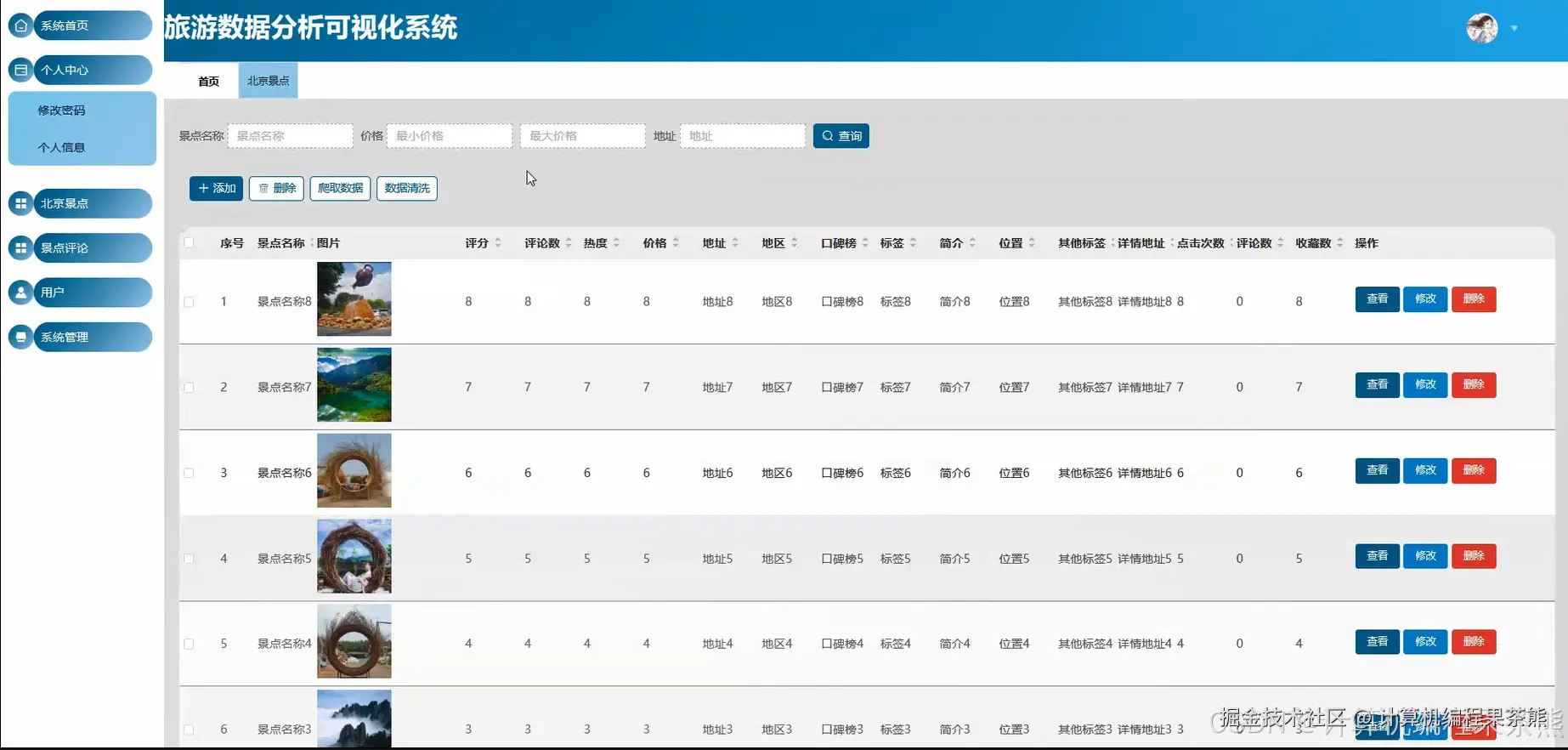The image size is (1568, 750).
Task: Open the dropdown arrow next to avatar
Action: [x=1514, y=29]
